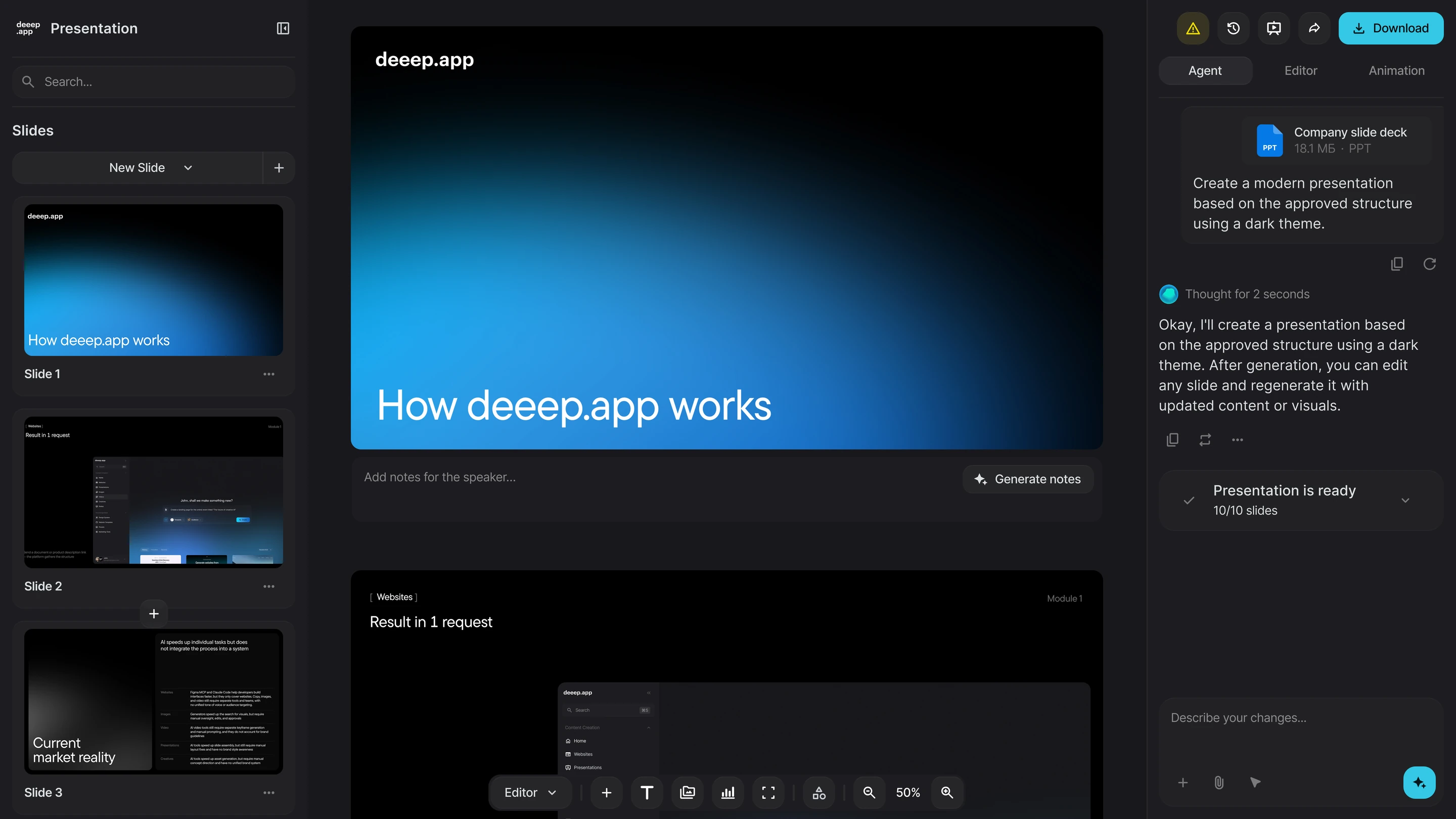Image resolution: width=1456 pixels, height=819 pixels.
Task: Click the slides Search field
Action: (x=153, y=82)
